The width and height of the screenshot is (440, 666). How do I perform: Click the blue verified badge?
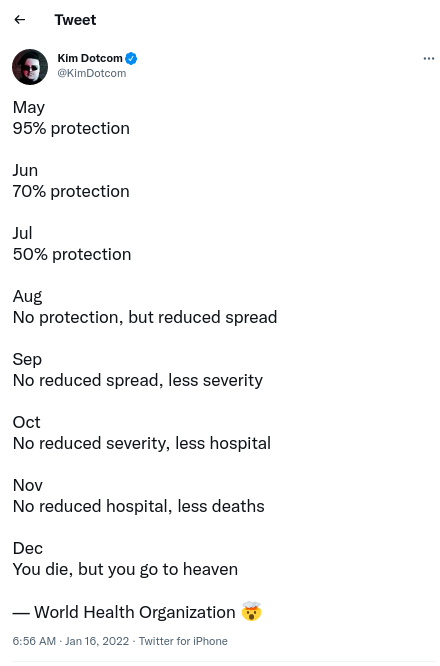[131, 58]
